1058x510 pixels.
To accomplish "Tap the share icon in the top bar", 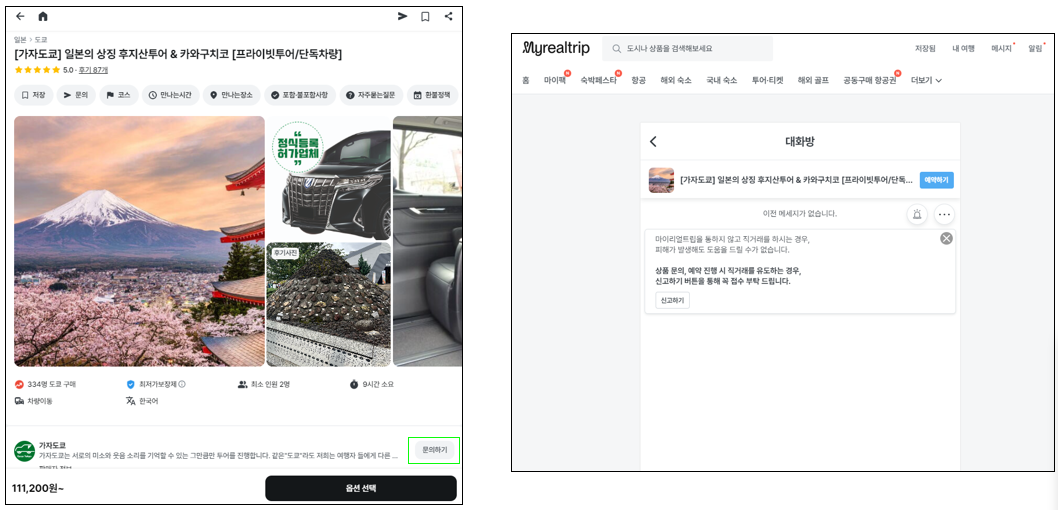I will (x=448, y=16).
